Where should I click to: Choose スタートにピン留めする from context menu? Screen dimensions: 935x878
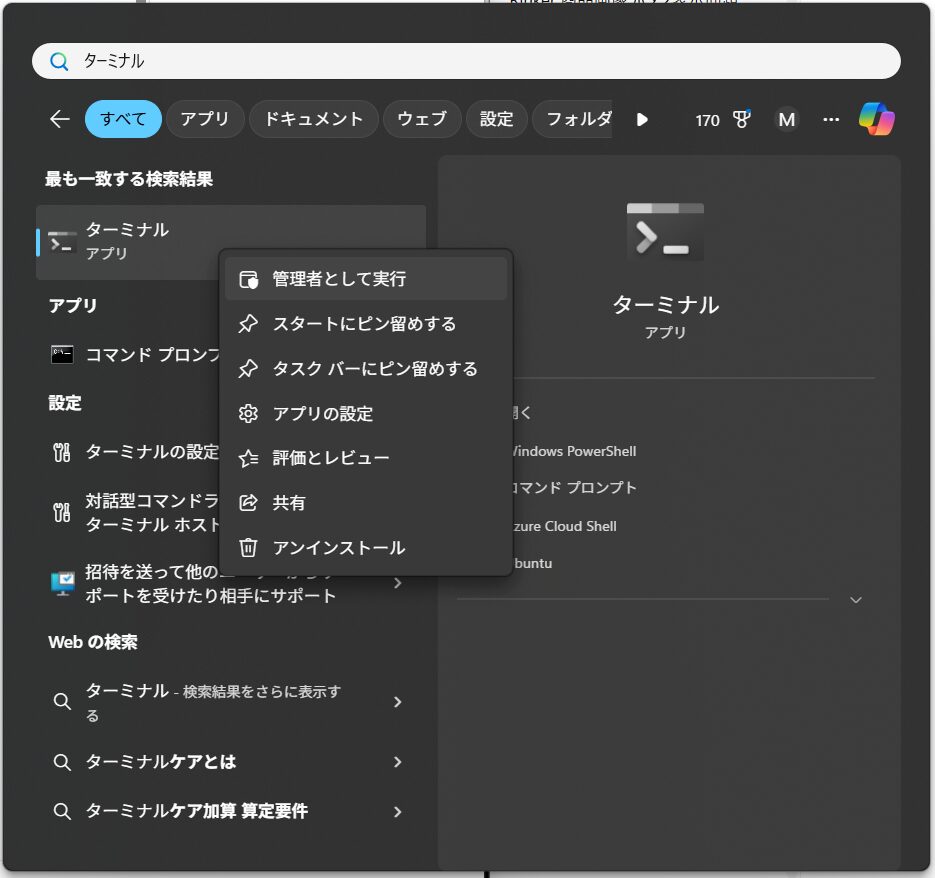click(366, 324)
